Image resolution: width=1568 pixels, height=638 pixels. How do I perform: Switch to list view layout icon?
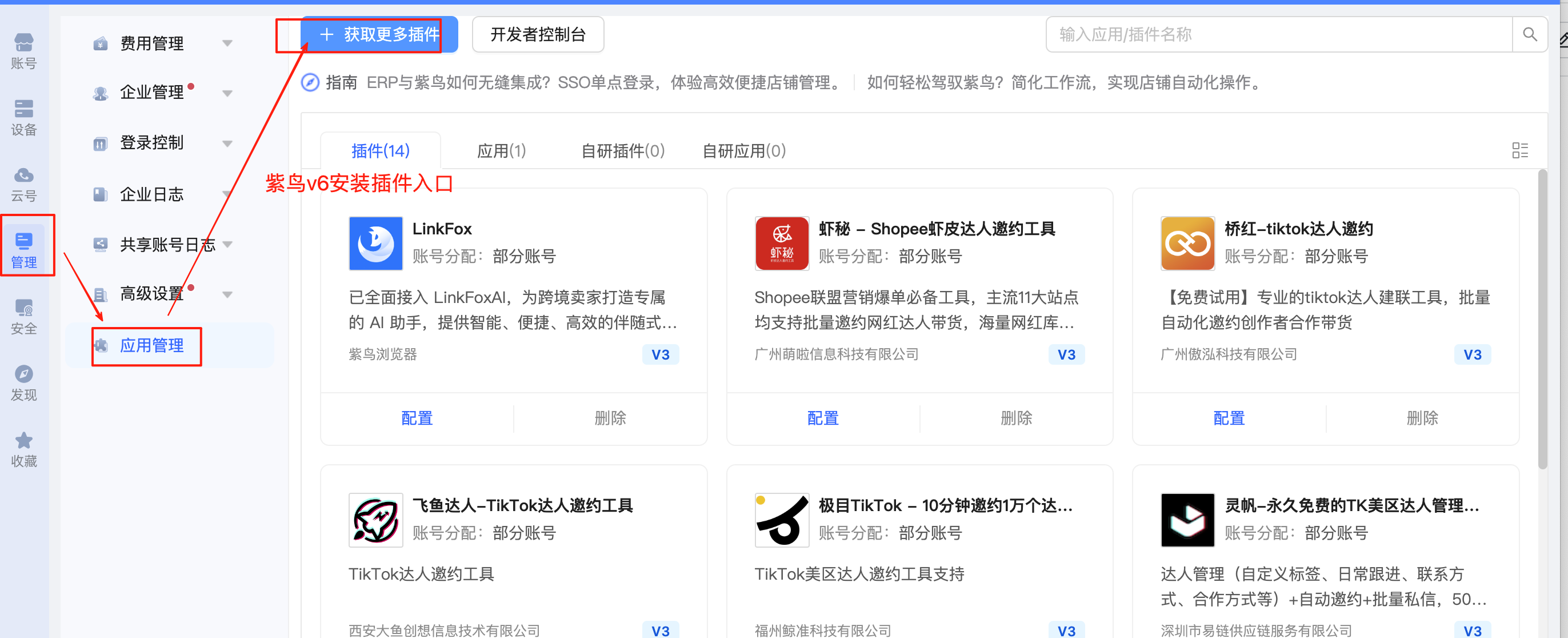pyautogui.click(x=1519, y=150)
